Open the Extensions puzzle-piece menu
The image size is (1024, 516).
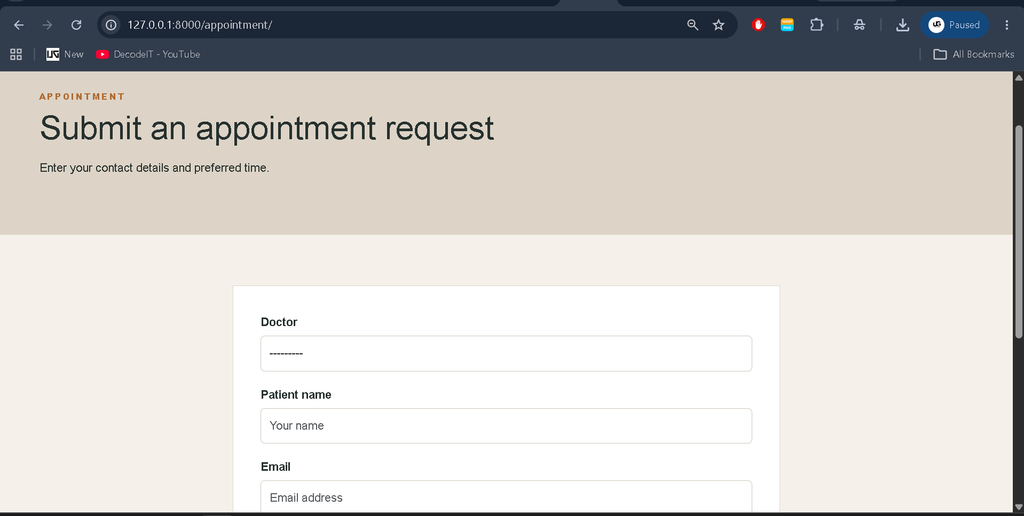[816, 25]
